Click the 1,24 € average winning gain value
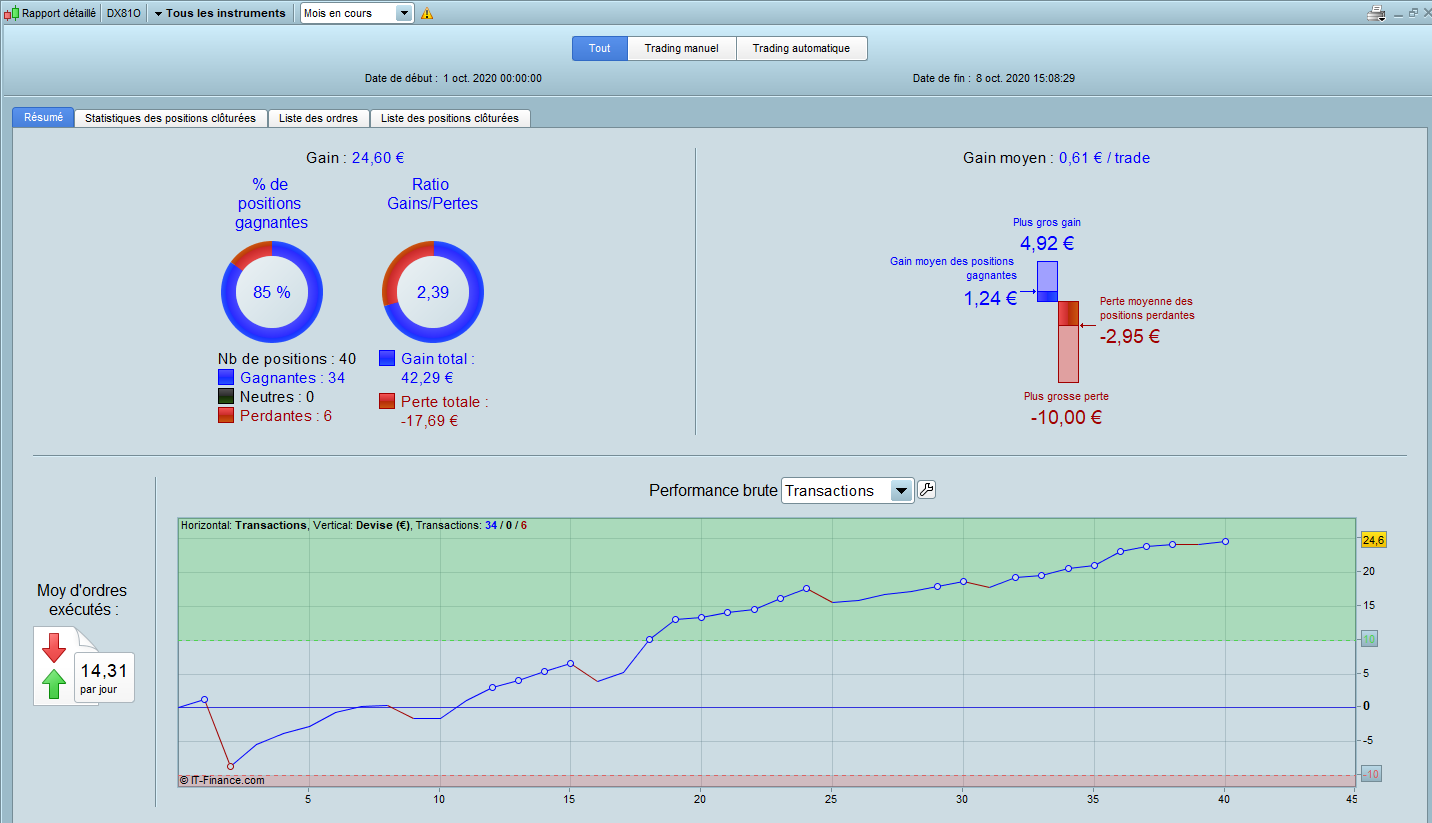 click(x=990, y=298)
